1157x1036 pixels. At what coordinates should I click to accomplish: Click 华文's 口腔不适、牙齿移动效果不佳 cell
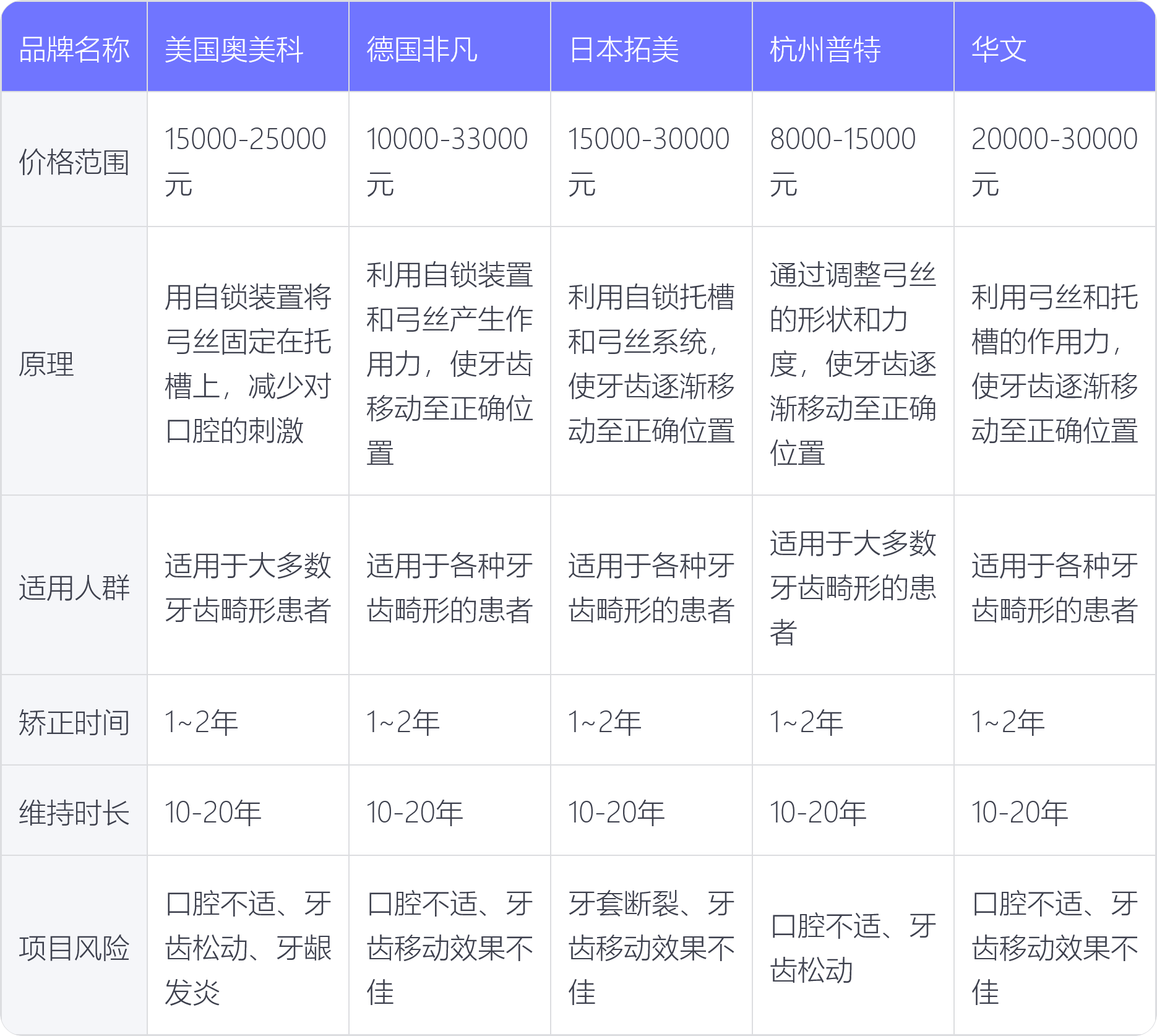click(1054, 946)
